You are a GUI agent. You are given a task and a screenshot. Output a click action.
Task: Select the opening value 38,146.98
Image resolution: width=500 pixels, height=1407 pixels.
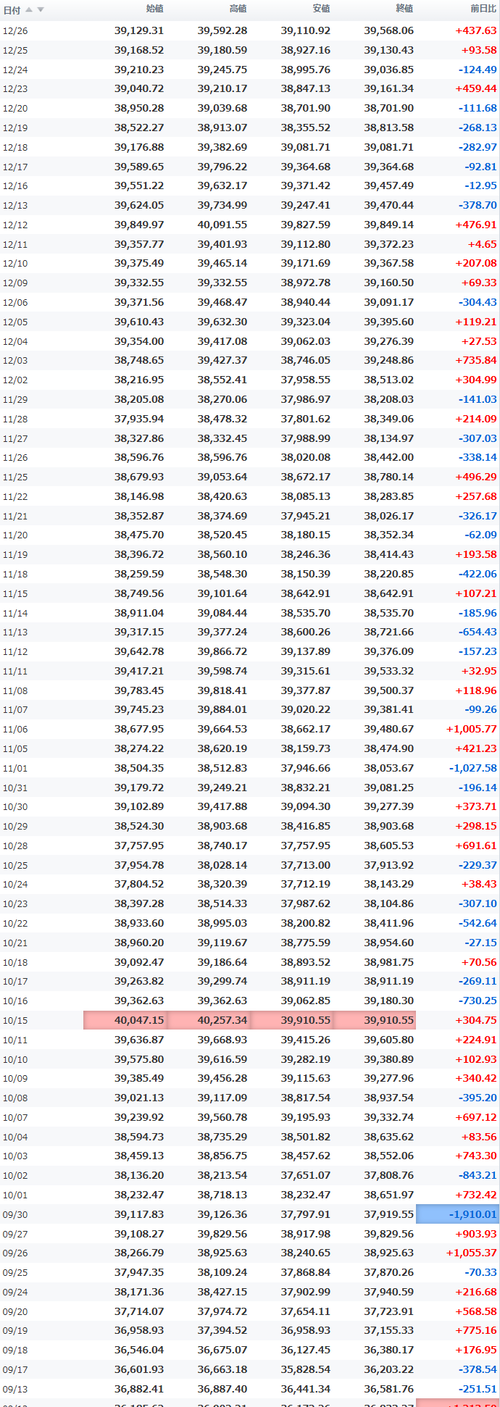[x=139, y=496]
